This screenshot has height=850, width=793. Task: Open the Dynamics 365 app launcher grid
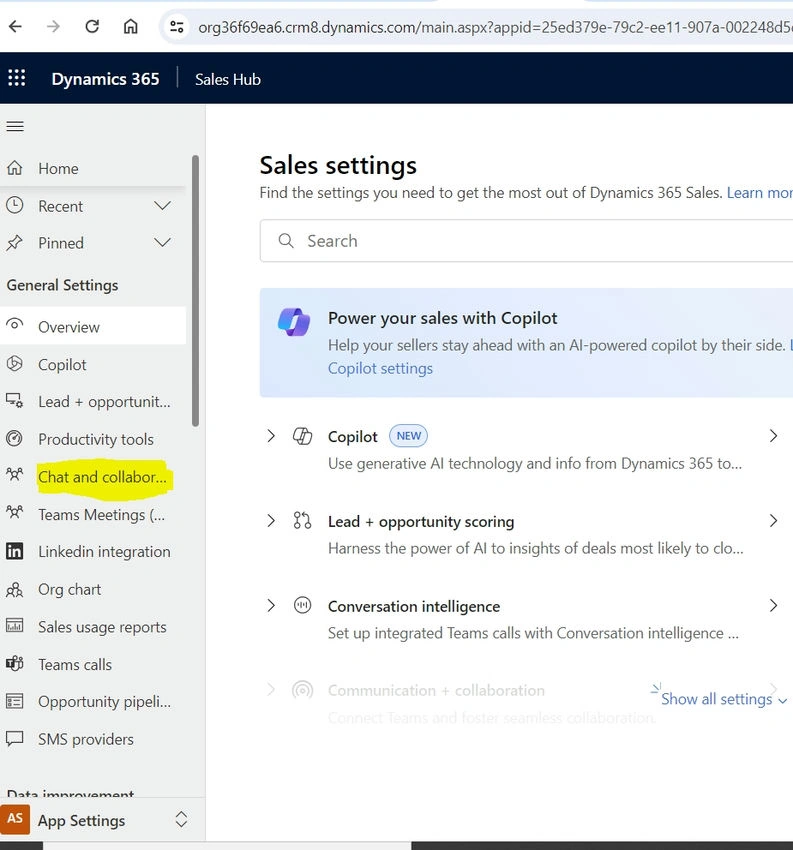pos(17,78)
